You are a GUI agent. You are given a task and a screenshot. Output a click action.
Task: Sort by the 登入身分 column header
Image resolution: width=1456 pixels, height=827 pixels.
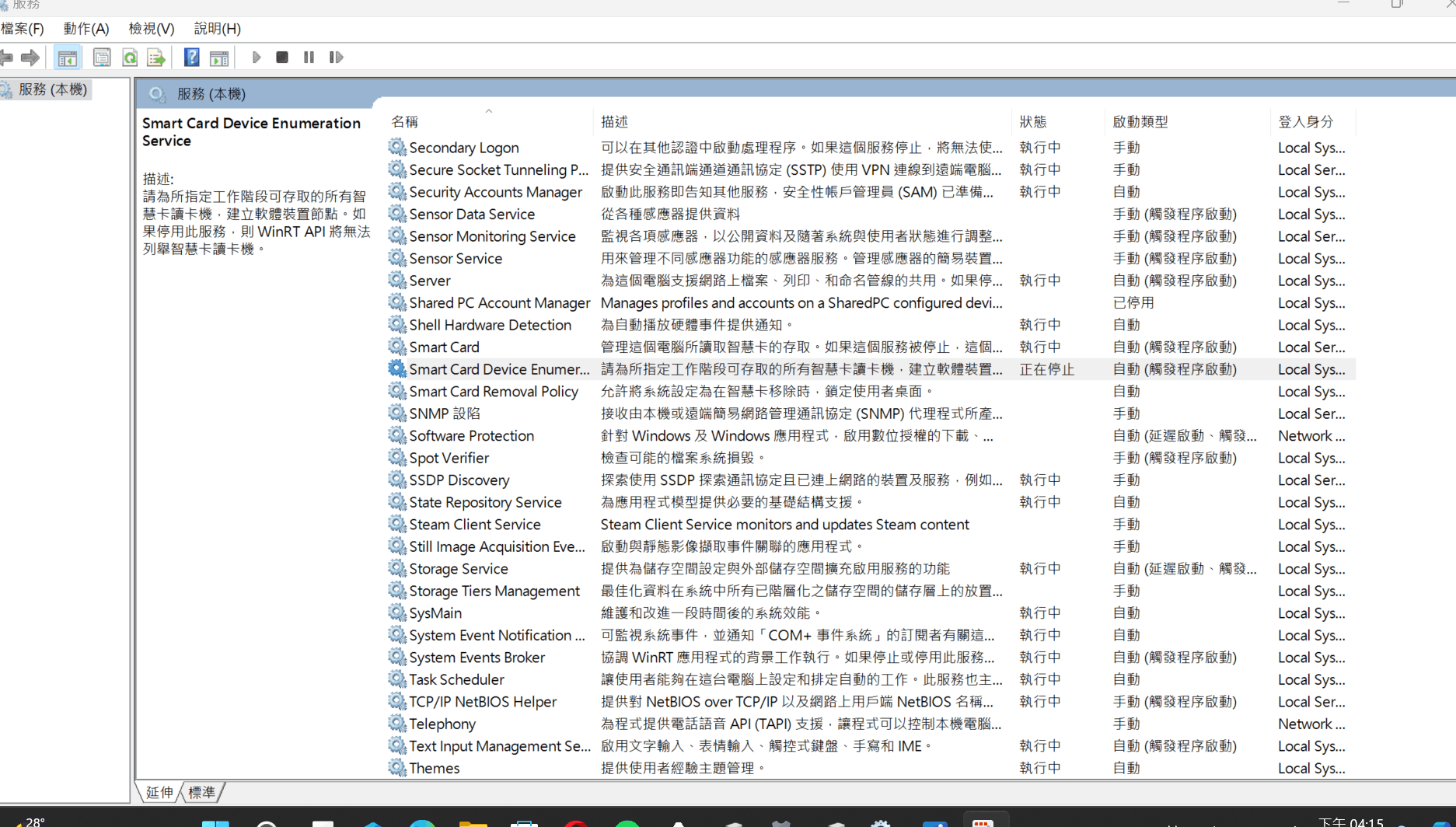coord(1313,121)
